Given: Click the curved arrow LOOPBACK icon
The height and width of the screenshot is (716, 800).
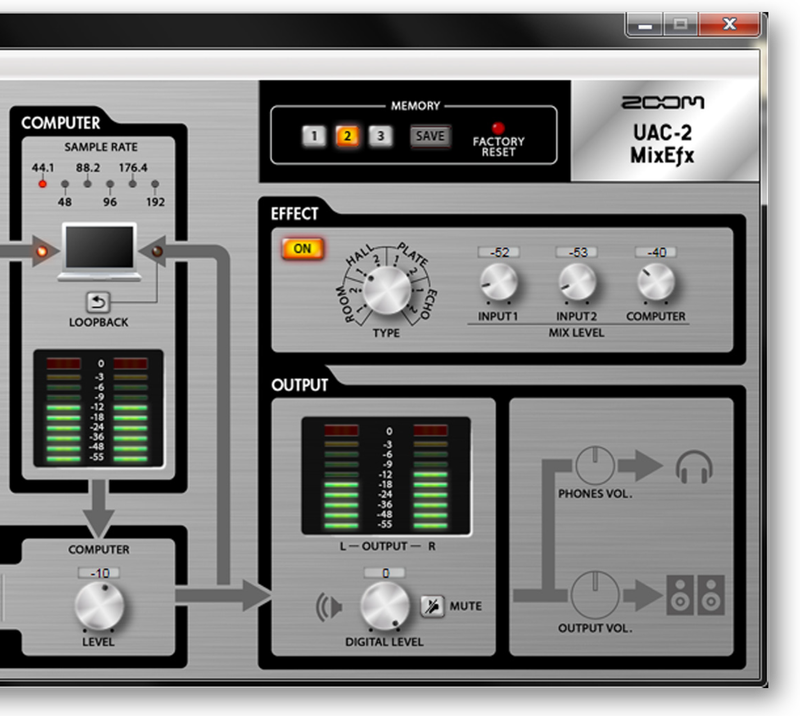Looking at the screenshot, I should click(98, 303).
